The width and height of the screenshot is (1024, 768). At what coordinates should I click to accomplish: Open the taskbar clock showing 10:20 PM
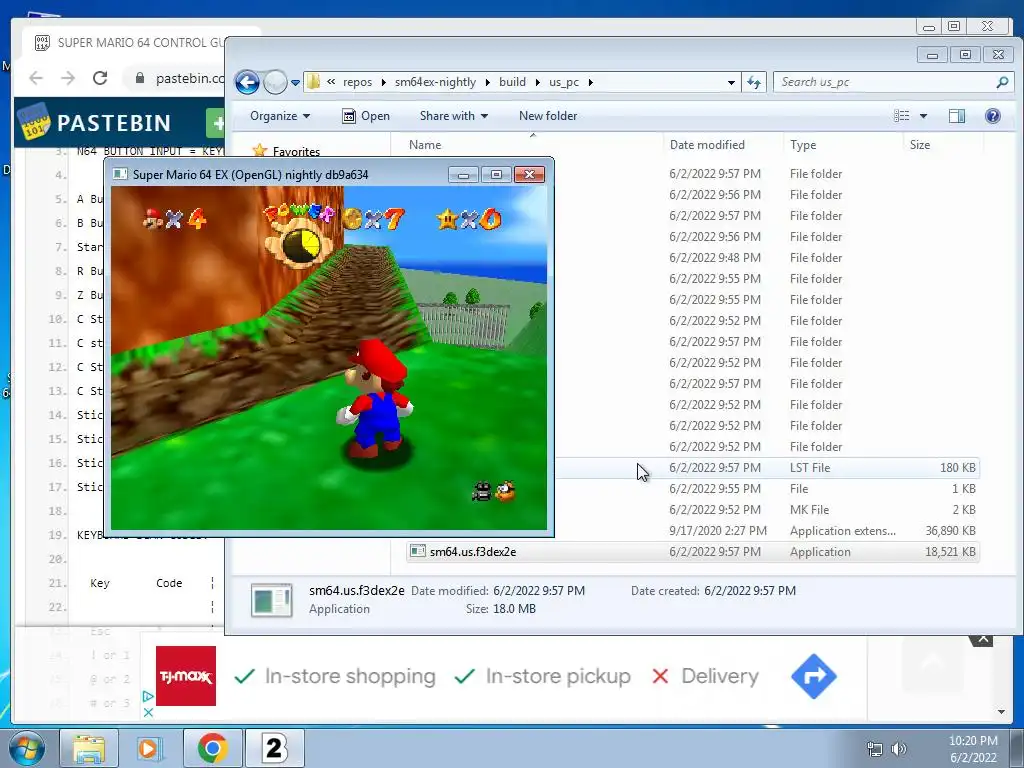973,749
